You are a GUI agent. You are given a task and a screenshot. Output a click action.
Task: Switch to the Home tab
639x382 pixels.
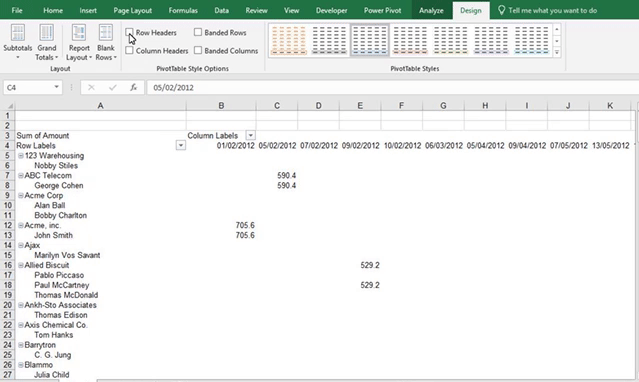[x=53, y=10]
